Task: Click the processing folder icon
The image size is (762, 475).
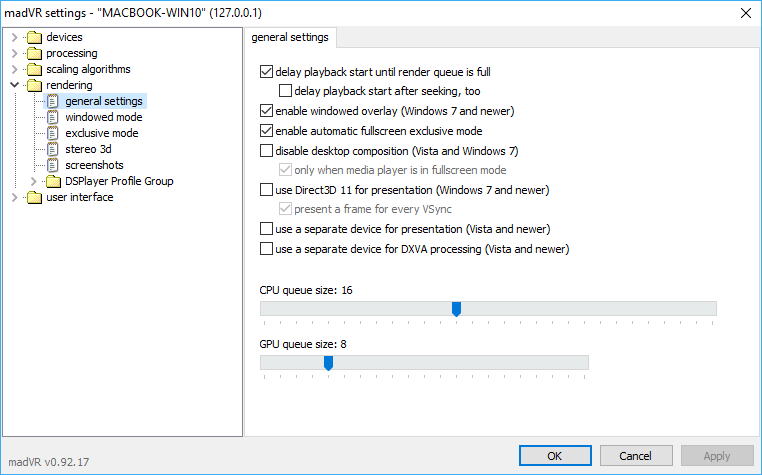Action: click(35, 53)
